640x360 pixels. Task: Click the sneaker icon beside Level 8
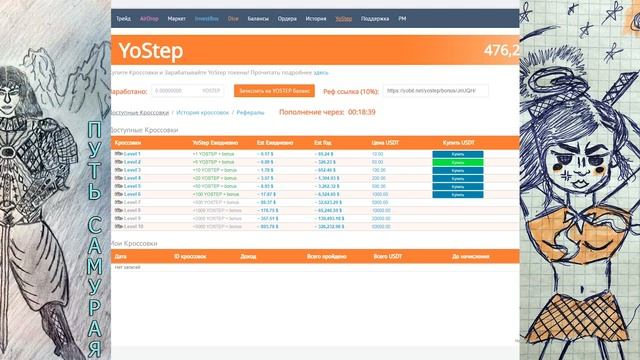click(x=119, y=210)
